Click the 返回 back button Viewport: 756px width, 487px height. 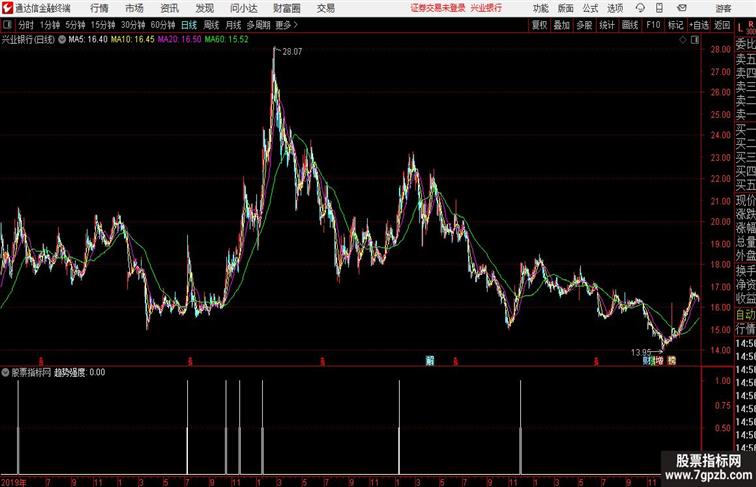tap(722, 25)
